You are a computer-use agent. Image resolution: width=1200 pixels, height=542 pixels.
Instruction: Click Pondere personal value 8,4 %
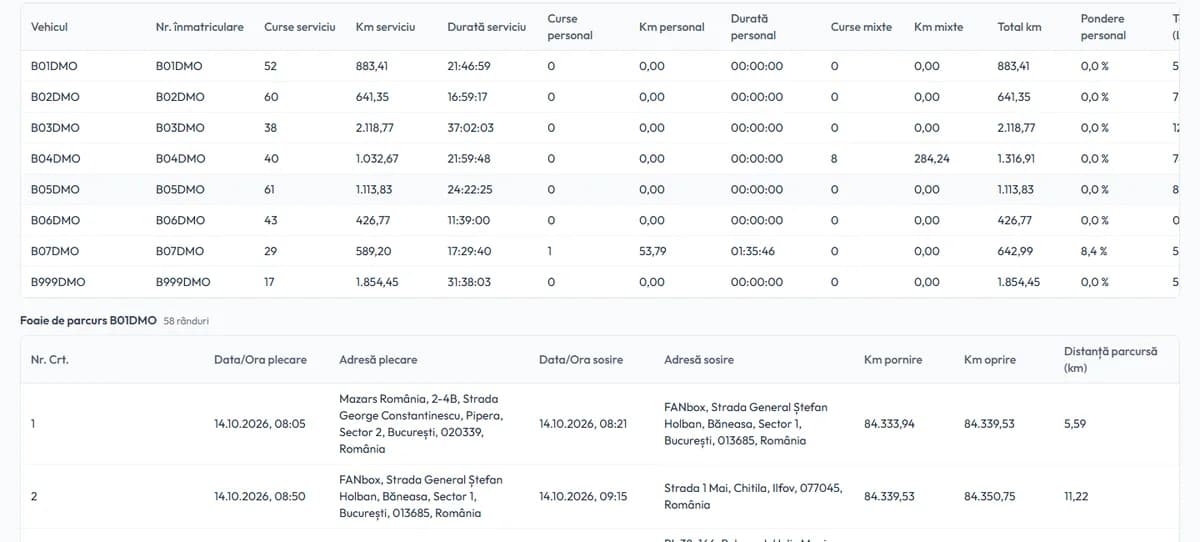(1094, 252)
